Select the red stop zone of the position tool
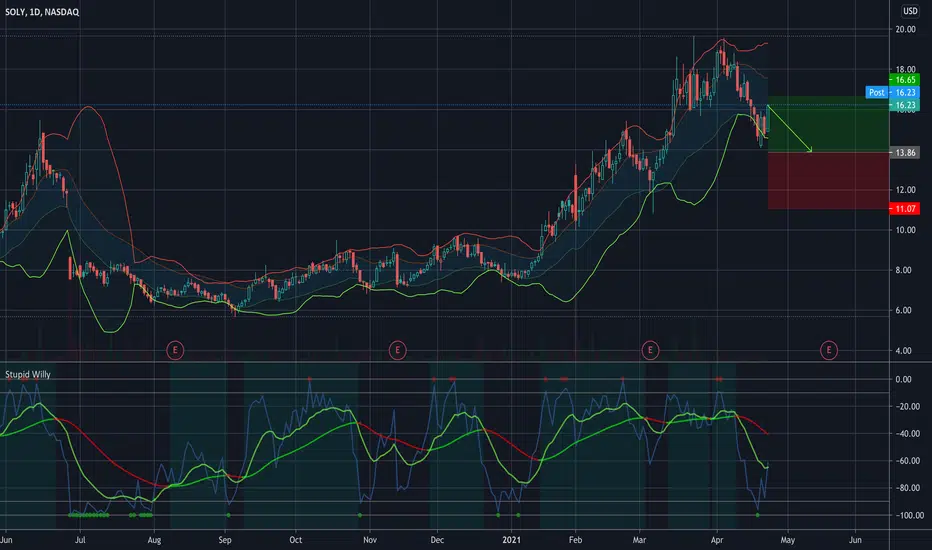This screenshot has width=932, height=550. coord(829,181)
